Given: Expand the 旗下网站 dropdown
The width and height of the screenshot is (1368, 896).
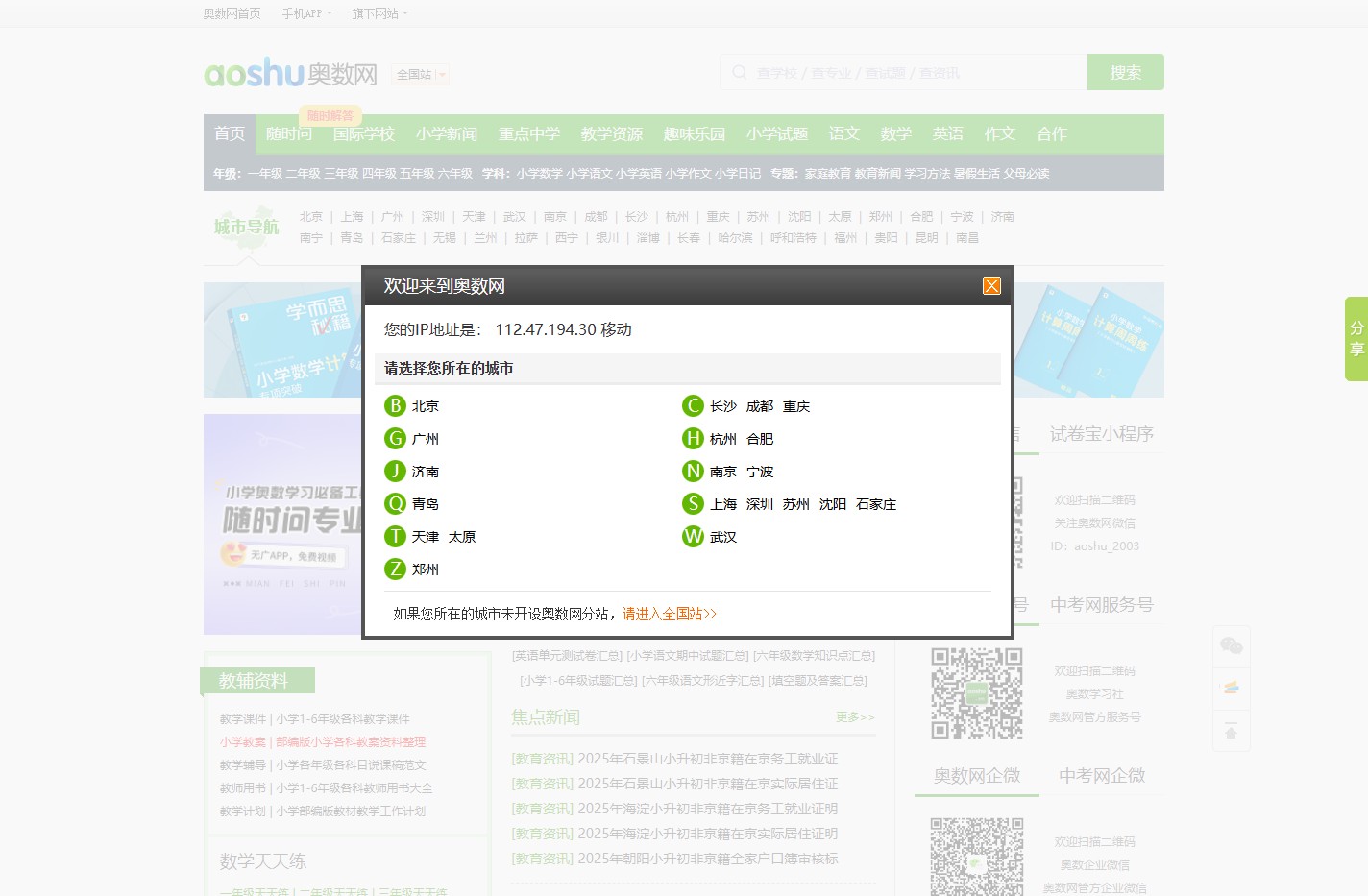Looking at the screenshot, I should click(379, 13).
